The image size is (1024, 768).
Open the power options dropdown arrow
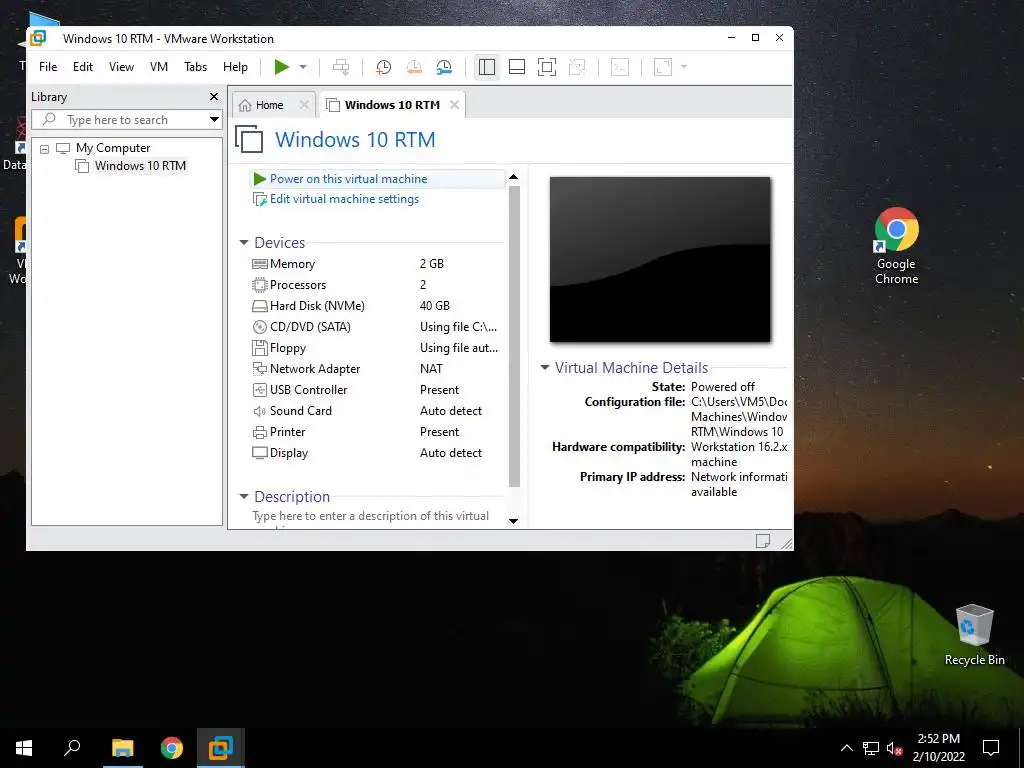pyautogui.click(x=303, y=67)
